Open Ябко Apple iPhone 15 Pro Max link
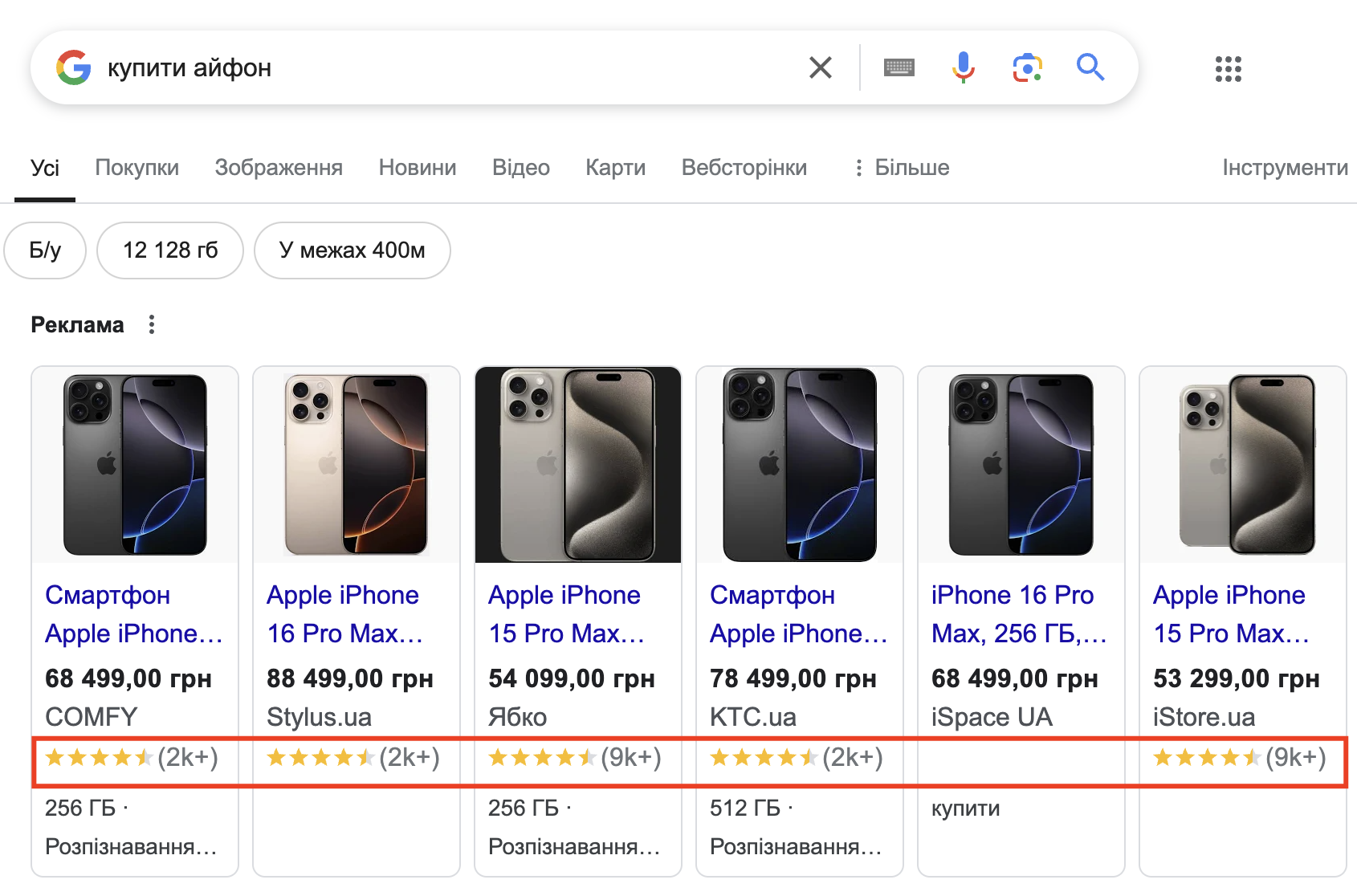Image resolution: width=1357 pixels, height=896 pixels. coord(567,614)
